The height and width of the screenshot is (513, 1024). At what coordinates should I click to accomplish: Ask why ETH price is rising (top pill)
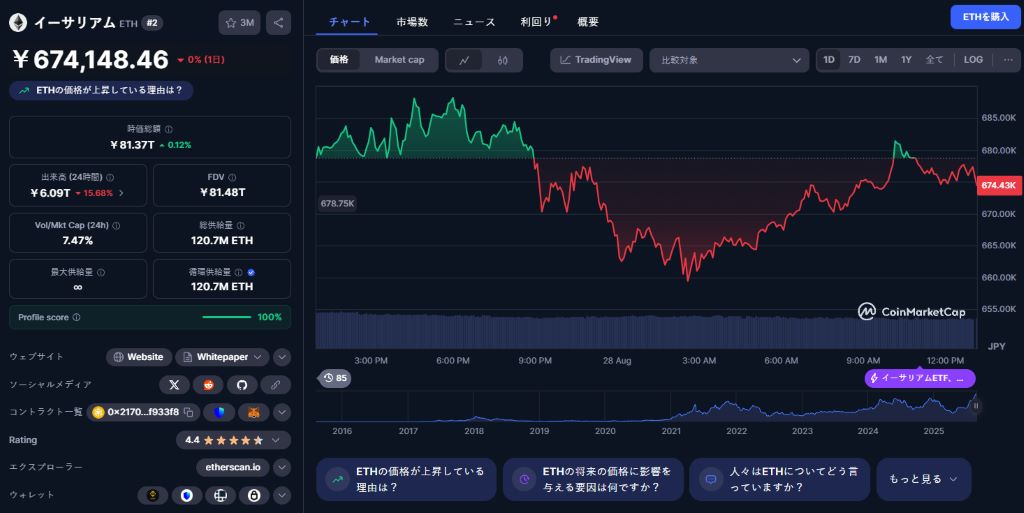pos(101,90)
